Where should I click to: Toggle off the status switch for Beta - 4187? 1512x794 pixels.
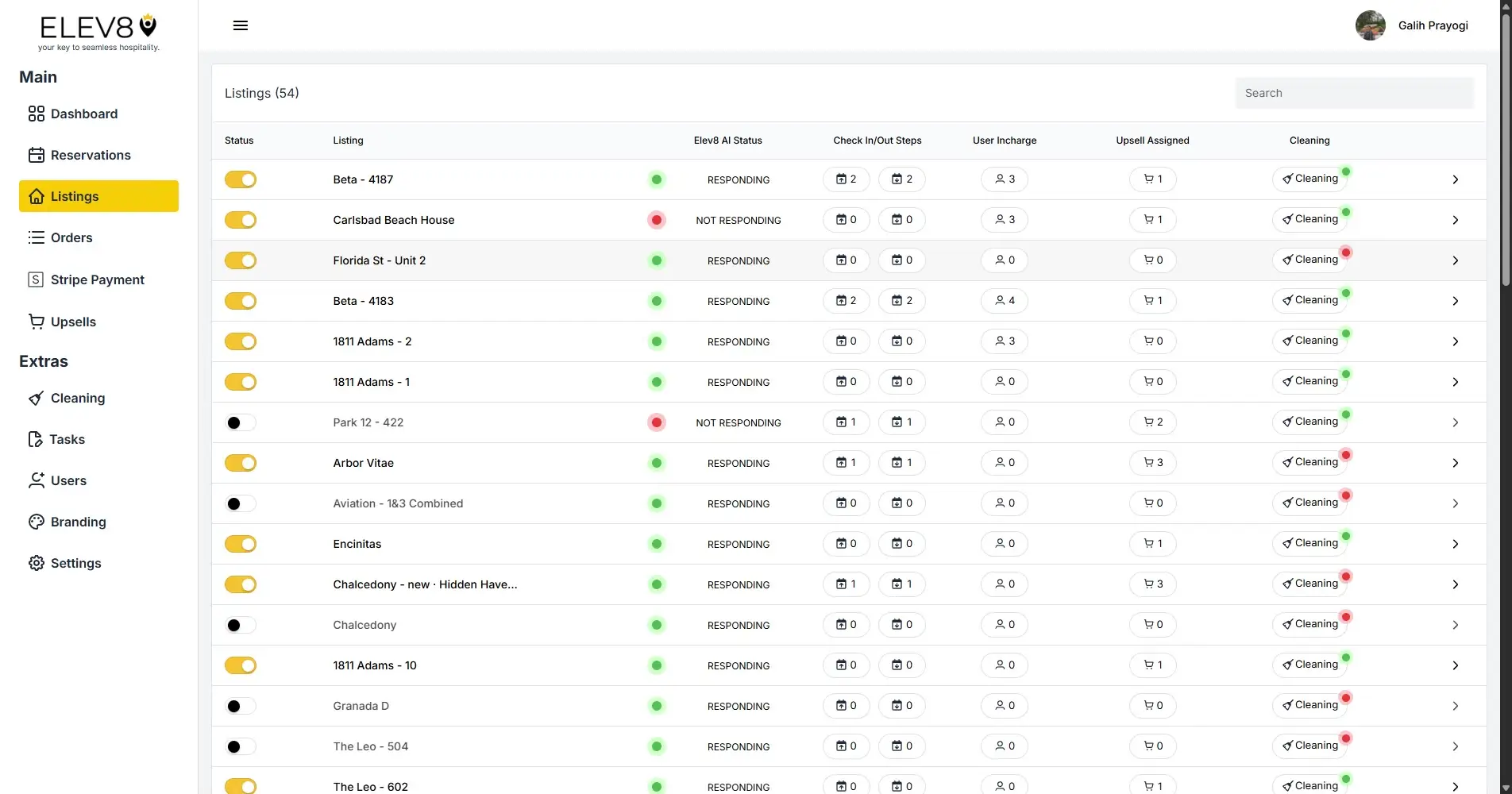241,179
